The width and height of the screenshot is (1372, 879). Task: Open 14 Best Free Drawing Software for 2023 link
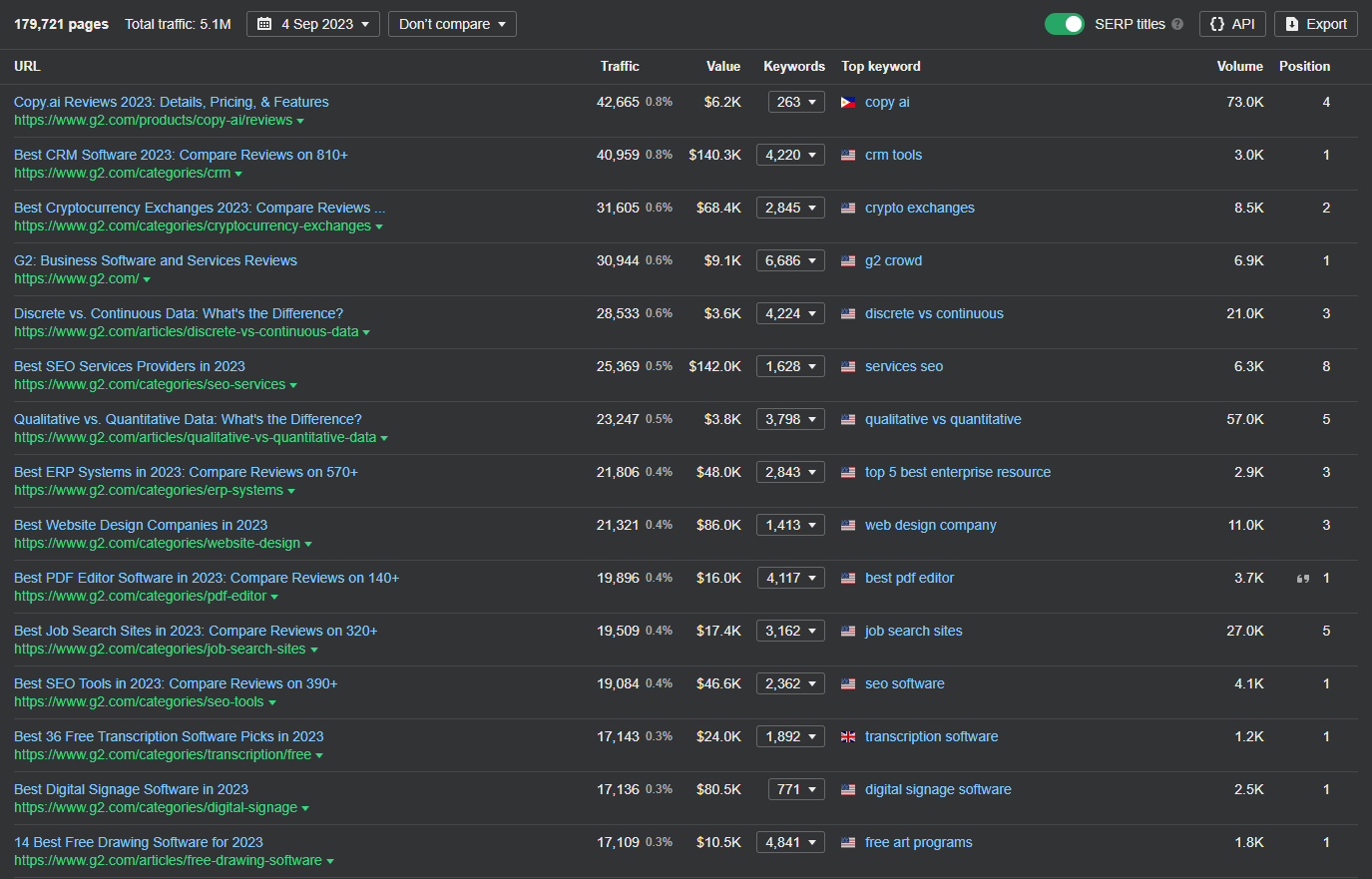pyautogui.click(x=139, y=842)
